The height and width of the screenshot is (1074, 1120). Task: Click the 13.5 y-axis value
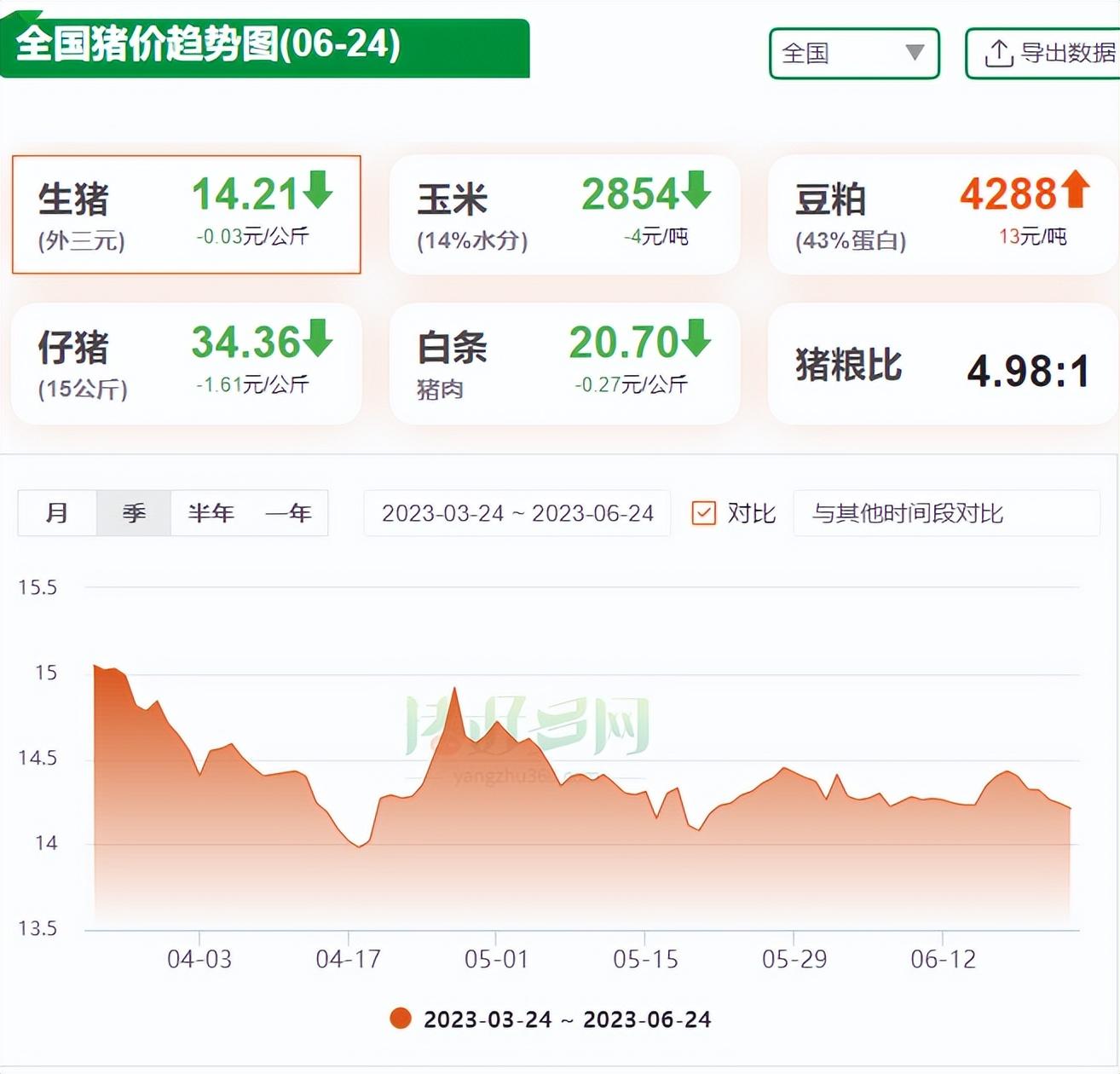tap(38, 928)
